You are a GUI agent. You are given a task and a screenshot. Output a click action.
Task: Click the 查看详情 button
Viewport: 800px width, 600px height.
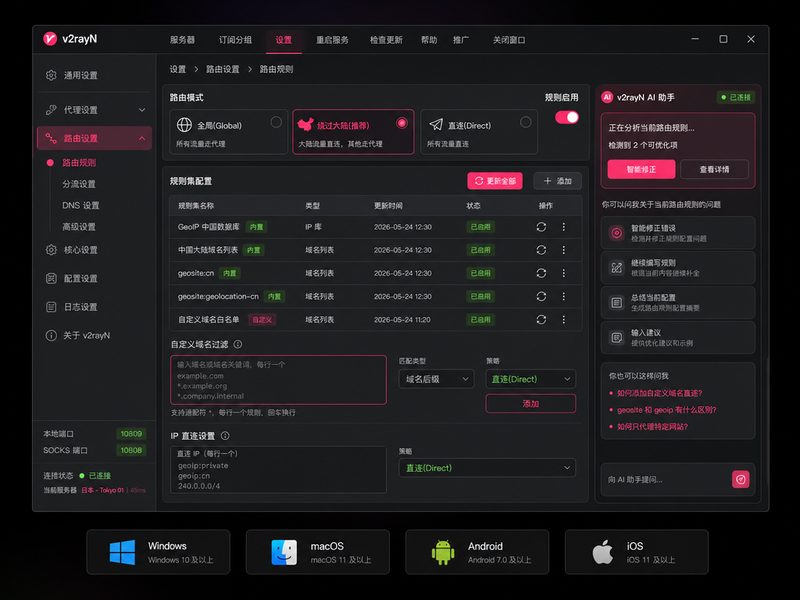click(x=714, y=169)
